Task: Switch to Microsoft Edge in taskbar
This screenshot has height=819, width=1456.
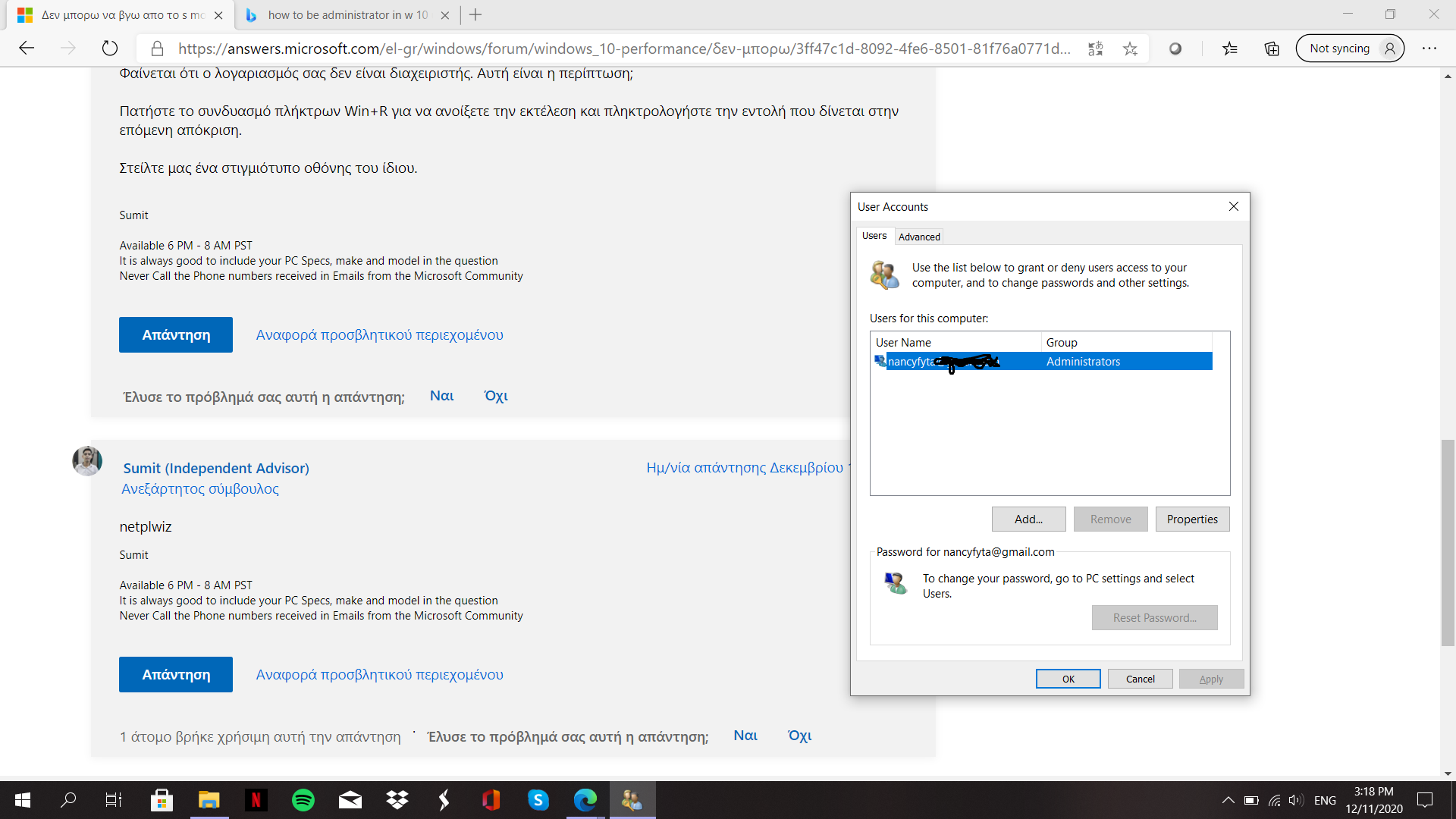Action: 585,800
